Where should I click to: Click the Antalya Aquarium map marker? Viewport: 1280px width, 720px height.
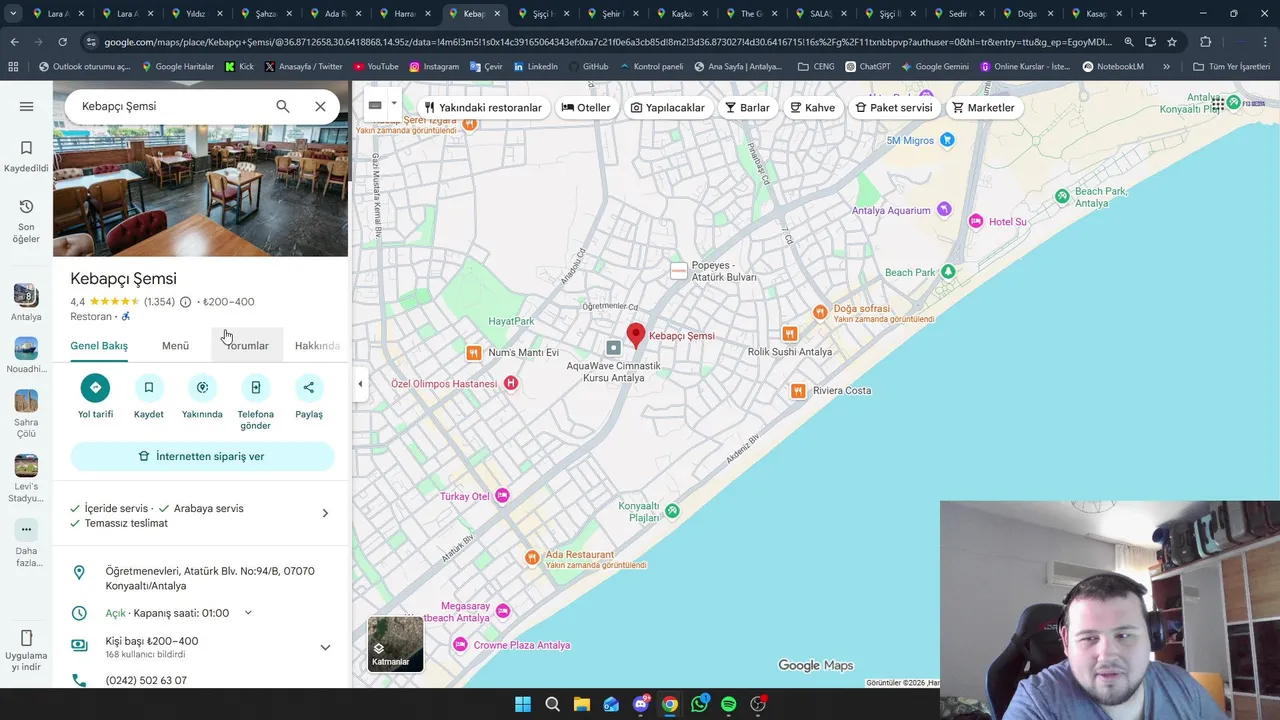[x=944, y=210]
